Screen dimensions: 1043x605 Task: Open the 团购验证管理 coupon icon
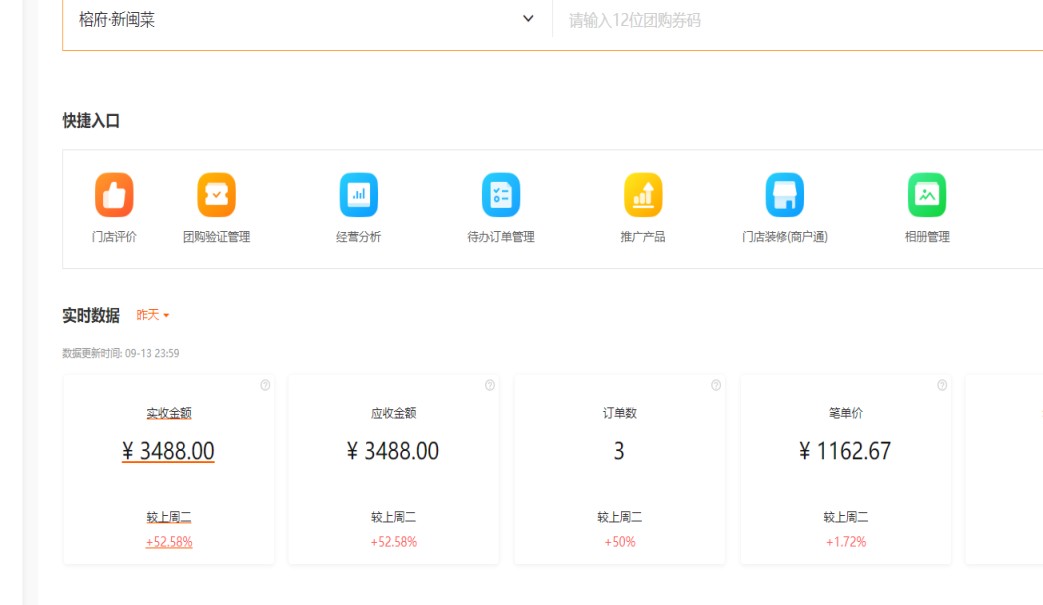pyautogui.click(x=216, y=195)
